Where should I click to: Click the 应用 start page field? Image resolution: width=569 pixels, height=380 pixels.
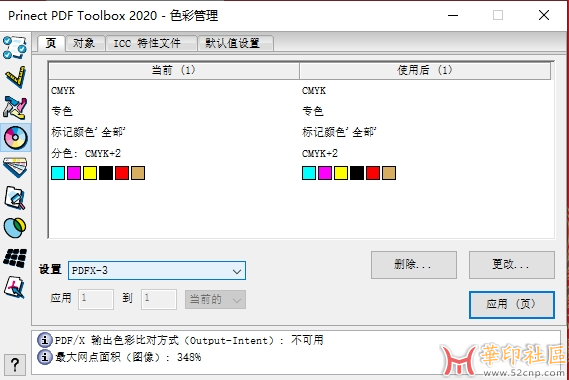click(96, 299)
